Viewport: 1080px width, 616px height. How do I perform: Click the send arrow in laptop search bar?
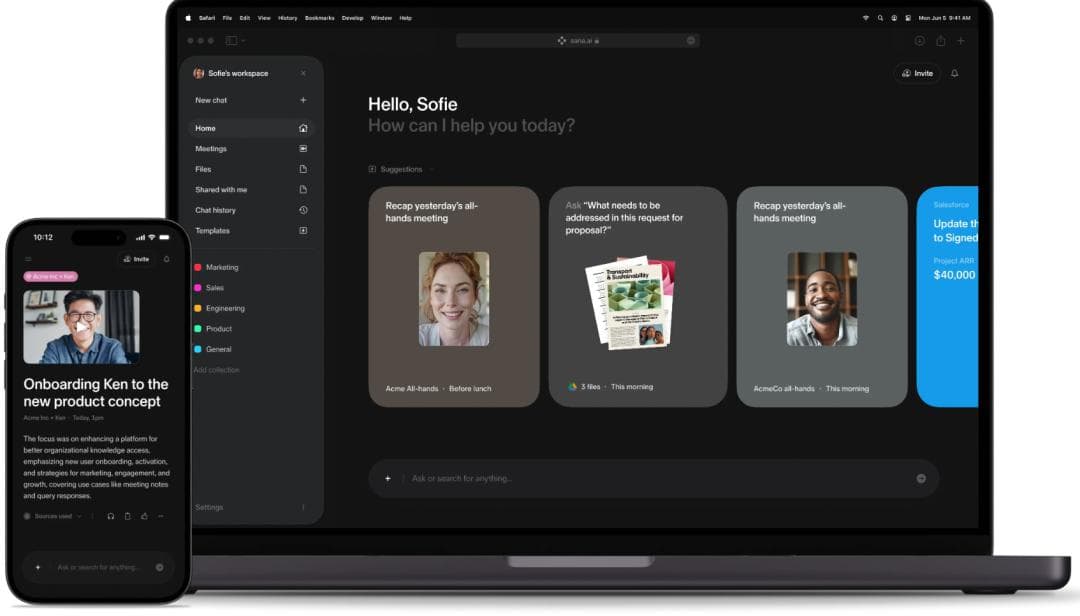pyautogui.click(x=921, y=478)
